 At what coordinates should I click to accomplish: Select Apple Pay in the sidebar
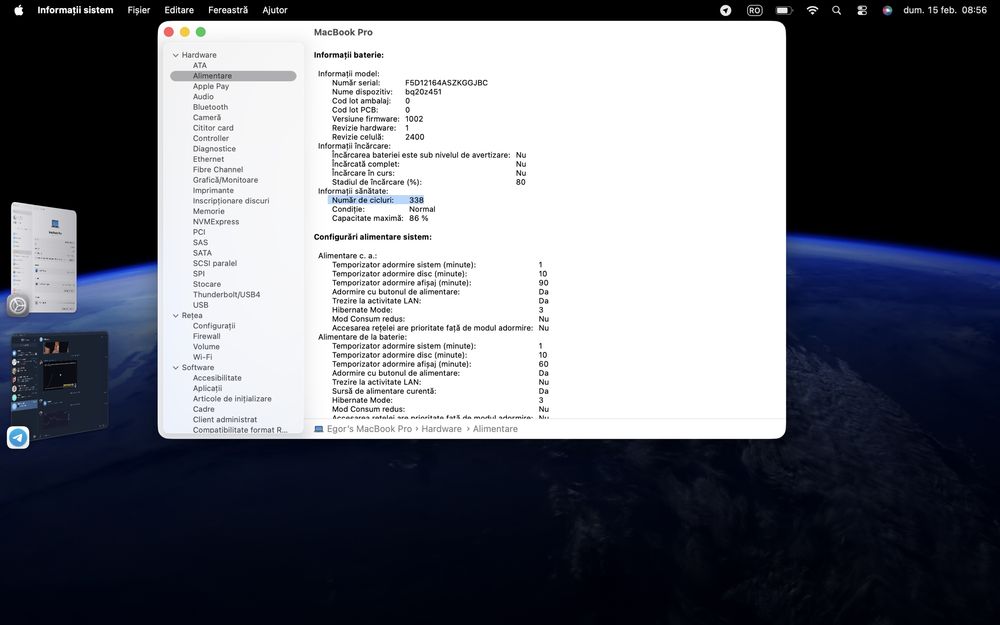coord(211,86)
